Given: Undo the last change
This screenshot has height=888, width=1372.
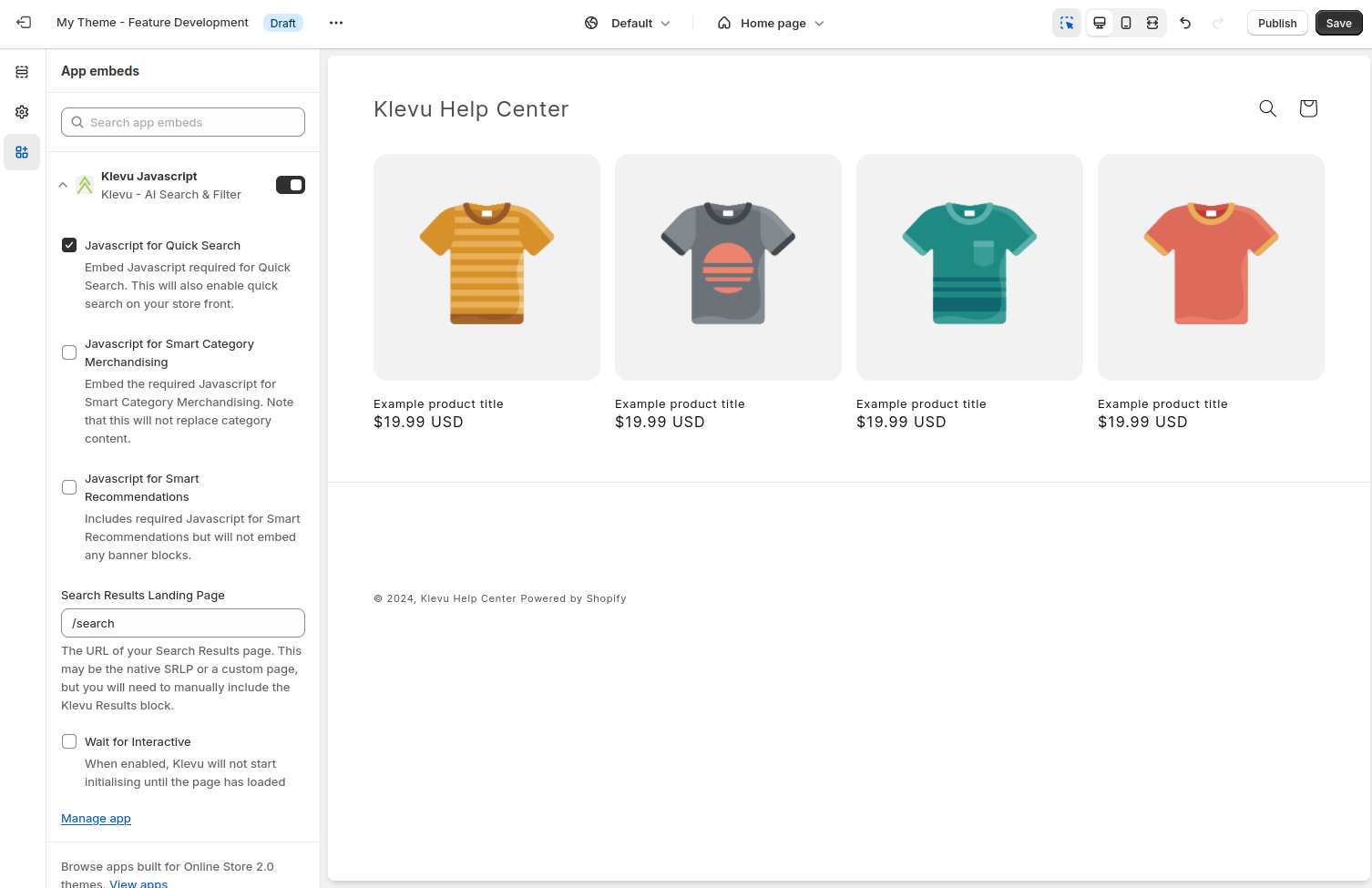Looking at the screenshot, I should point(1185,23).
